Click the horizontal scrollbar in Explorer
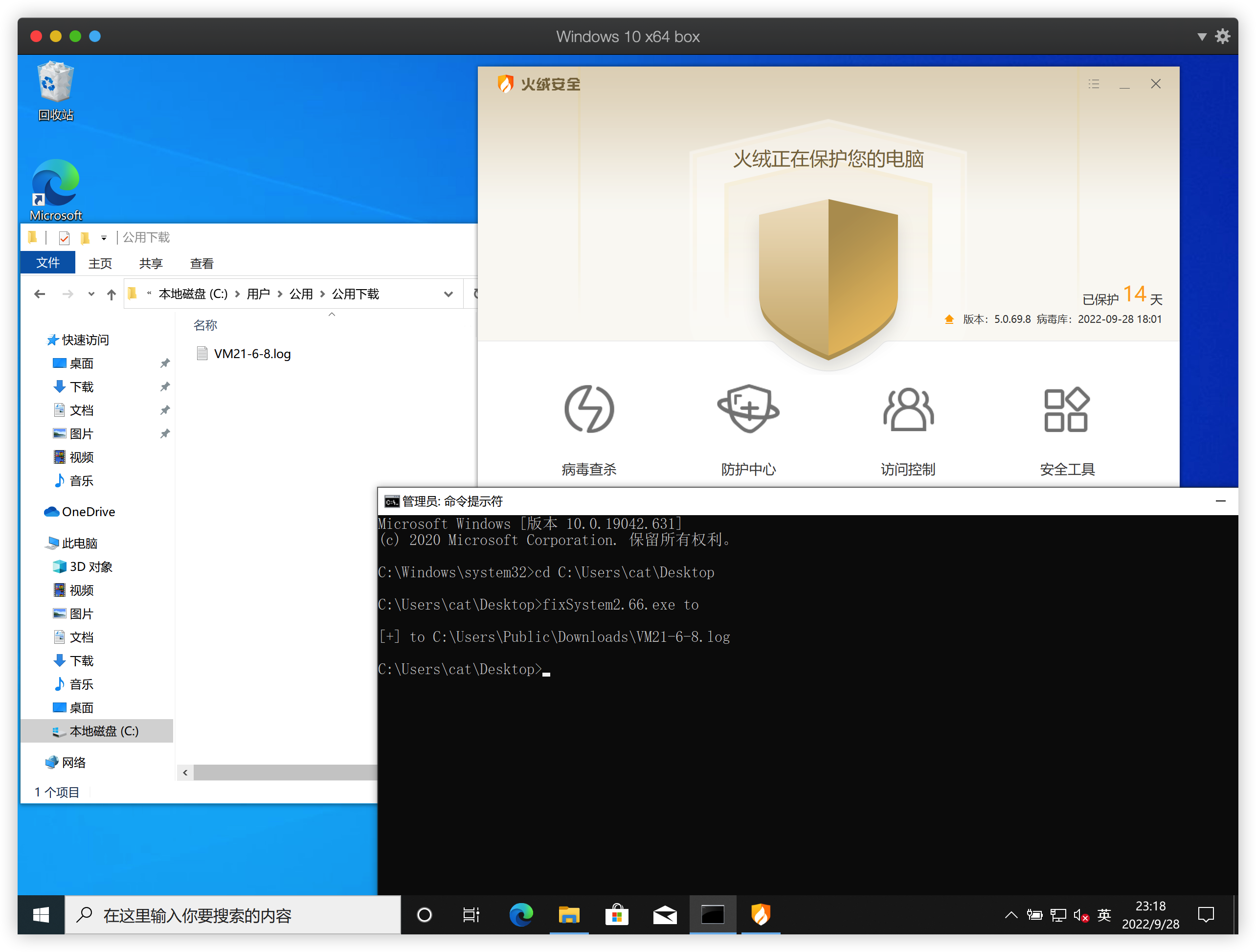 click(x=284, y=772)
